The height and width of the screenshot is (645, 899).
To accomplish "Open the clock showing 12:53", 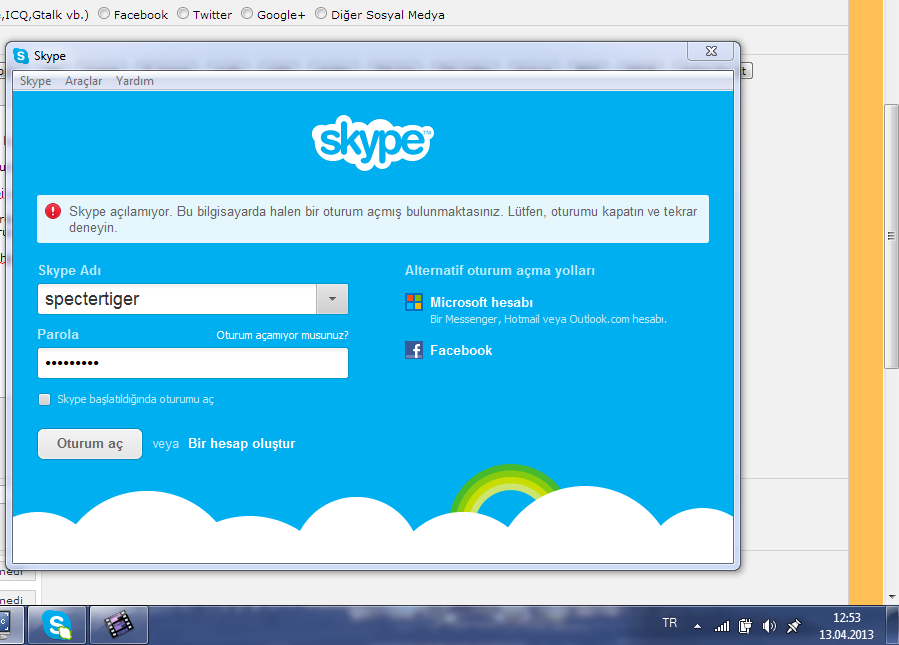I will 846,626.
